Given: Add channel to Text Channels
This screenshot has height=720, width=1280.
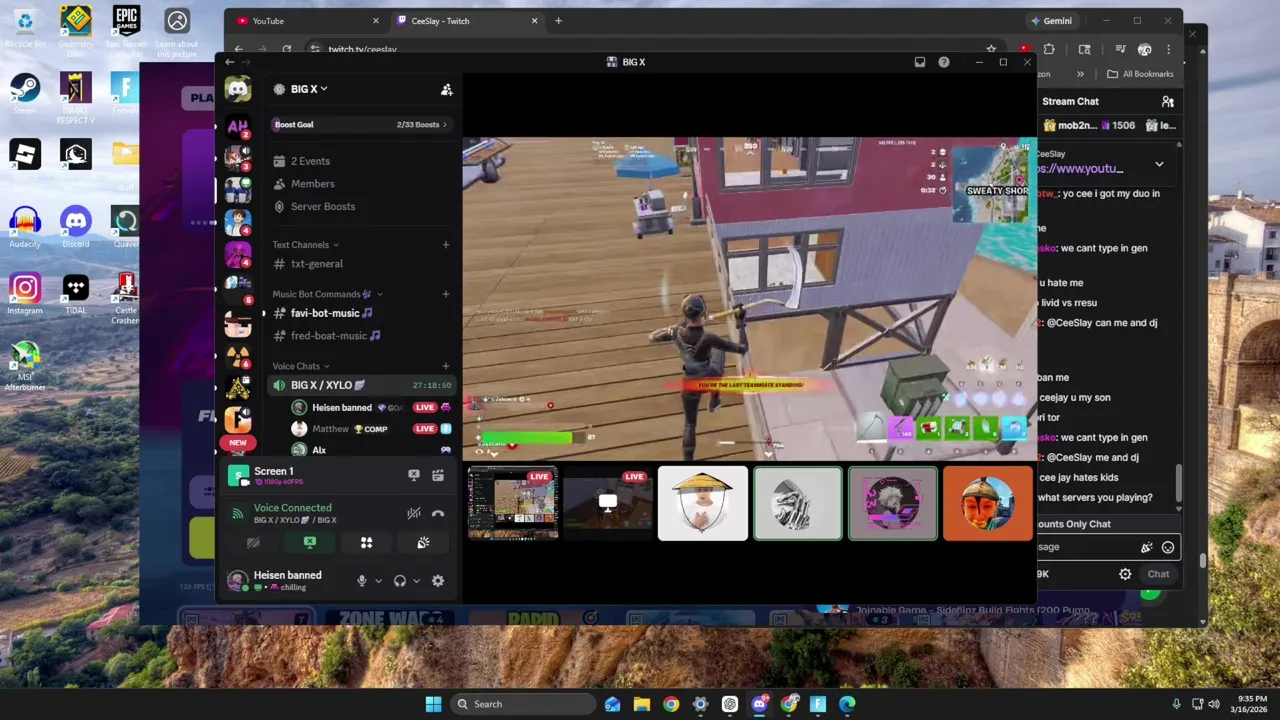Looking at the screenshot, I should pyautogui.click(x=446, y=245).
